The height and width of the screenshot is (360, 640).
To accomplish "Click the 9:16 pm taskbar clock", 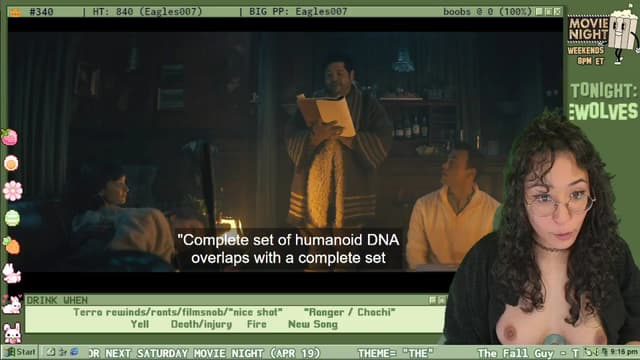I will pos(624,352).
